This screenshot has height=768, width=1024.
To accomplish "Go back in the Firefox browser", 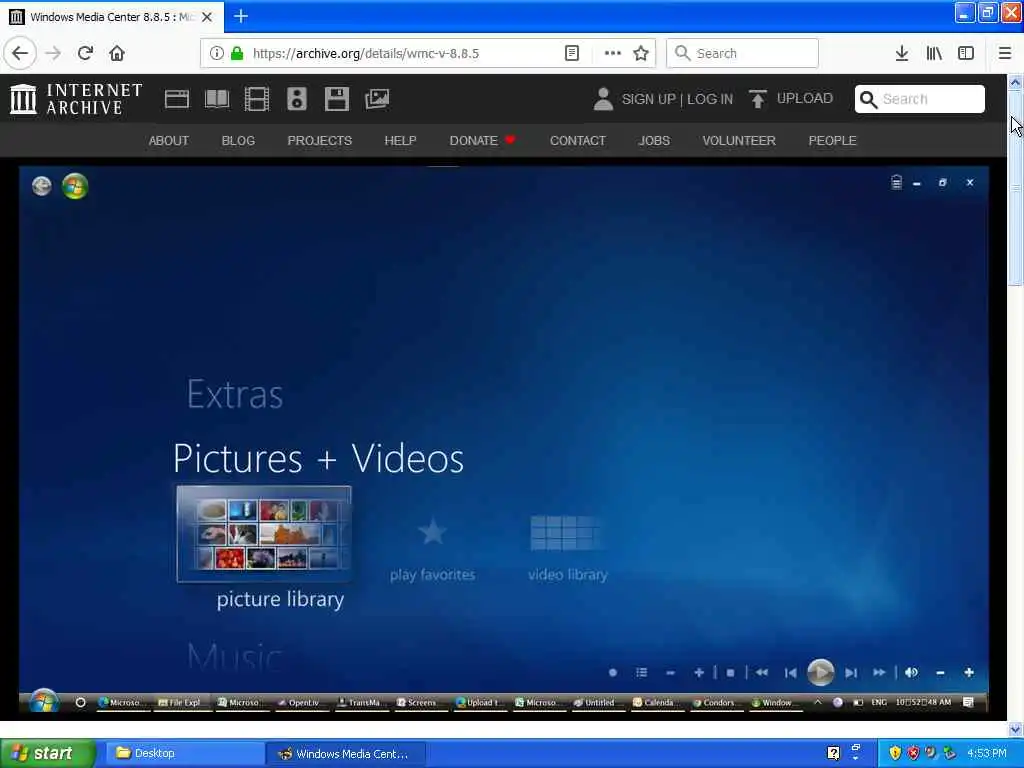I will point(20,53).
